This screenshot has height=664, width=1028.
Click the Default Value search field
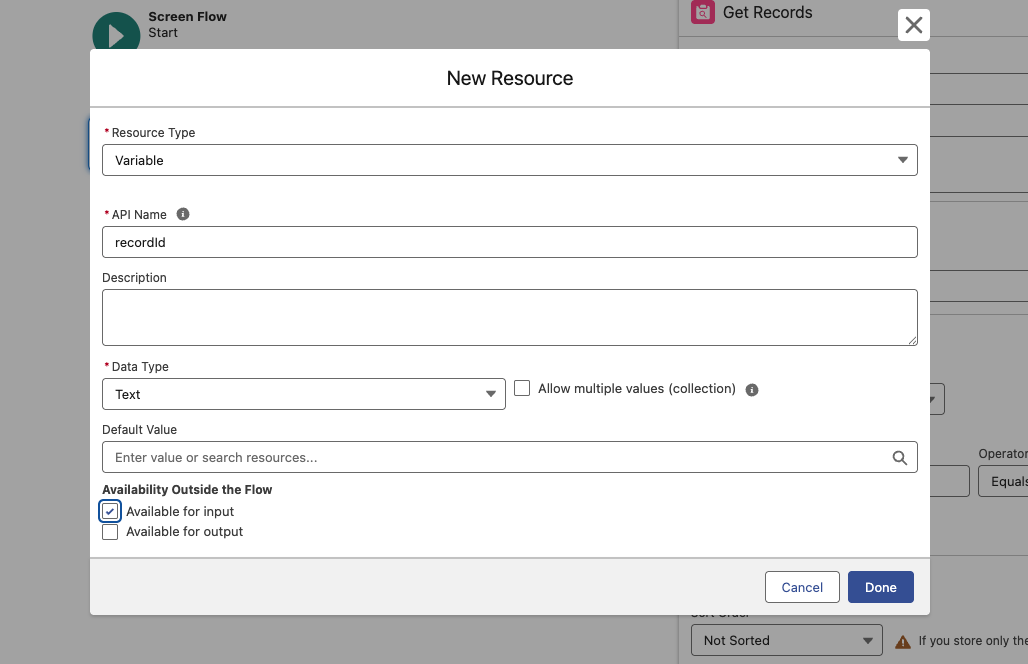(x=495, y=458)
